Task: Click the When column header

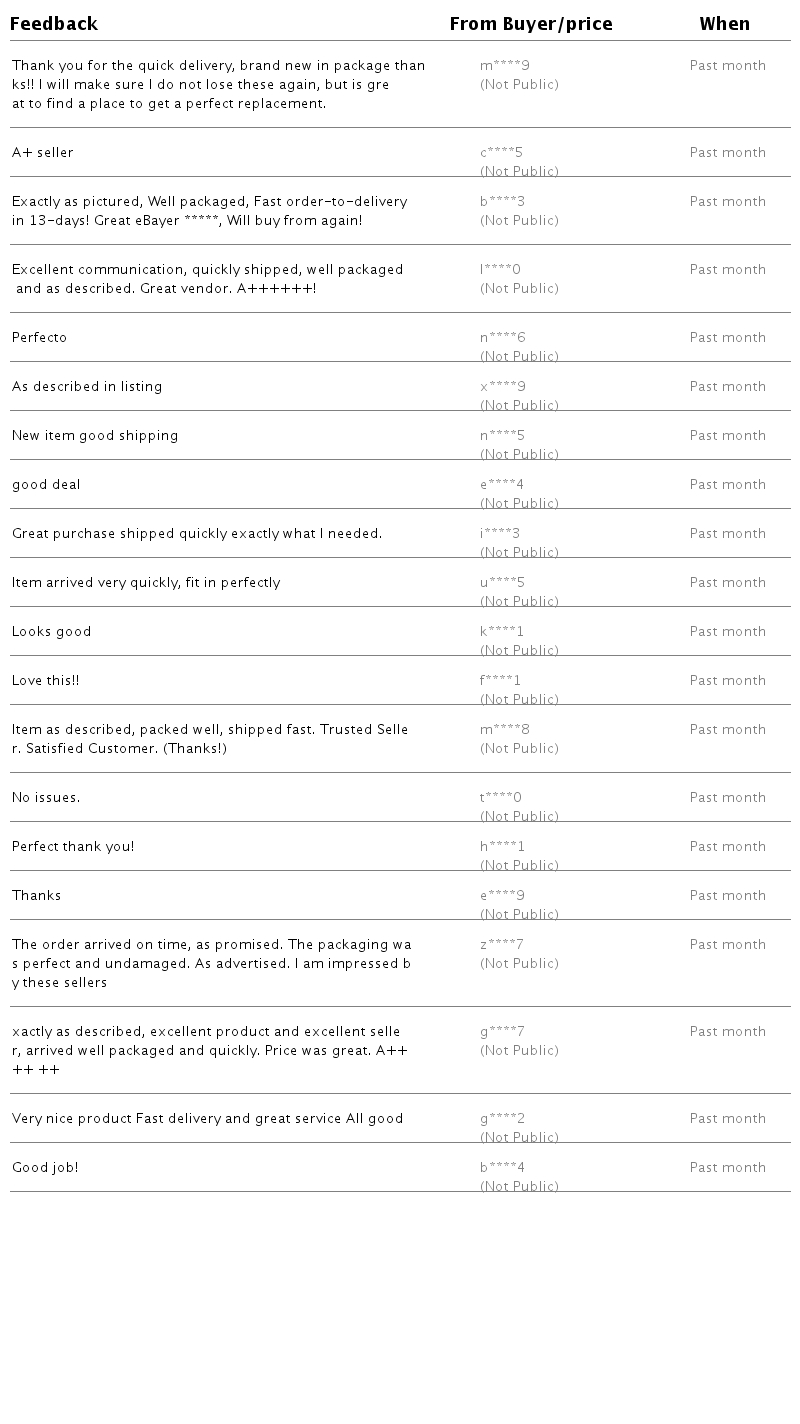Action: 725,24
